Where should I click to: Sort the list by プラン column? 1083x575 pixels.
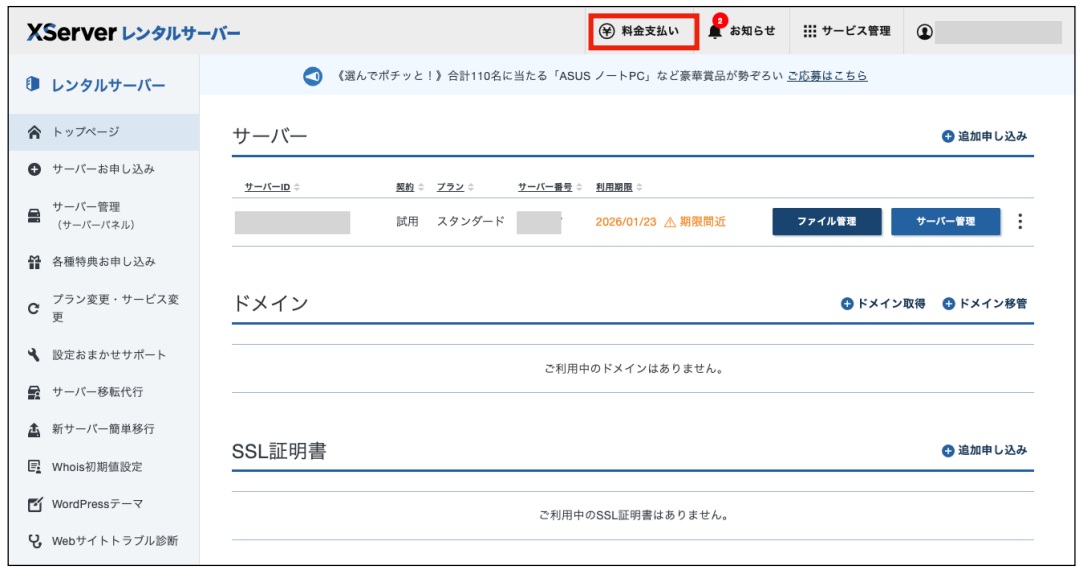click(x=455, y=187)
